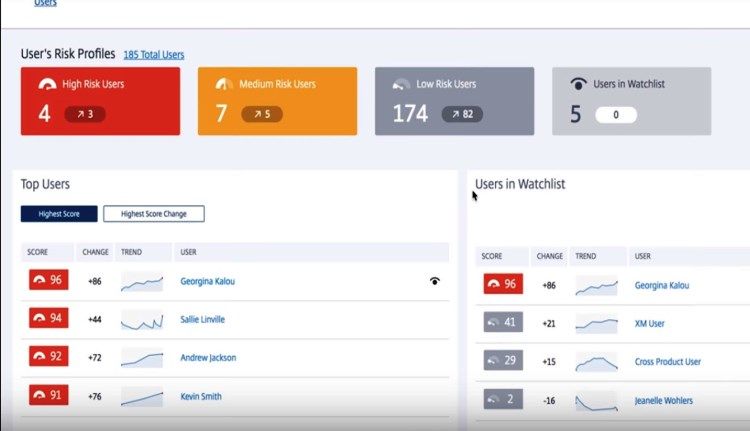750x431 pixels.
Task: Click trend sparkline for Kevin Smith
Action: [x=142, y=397]
